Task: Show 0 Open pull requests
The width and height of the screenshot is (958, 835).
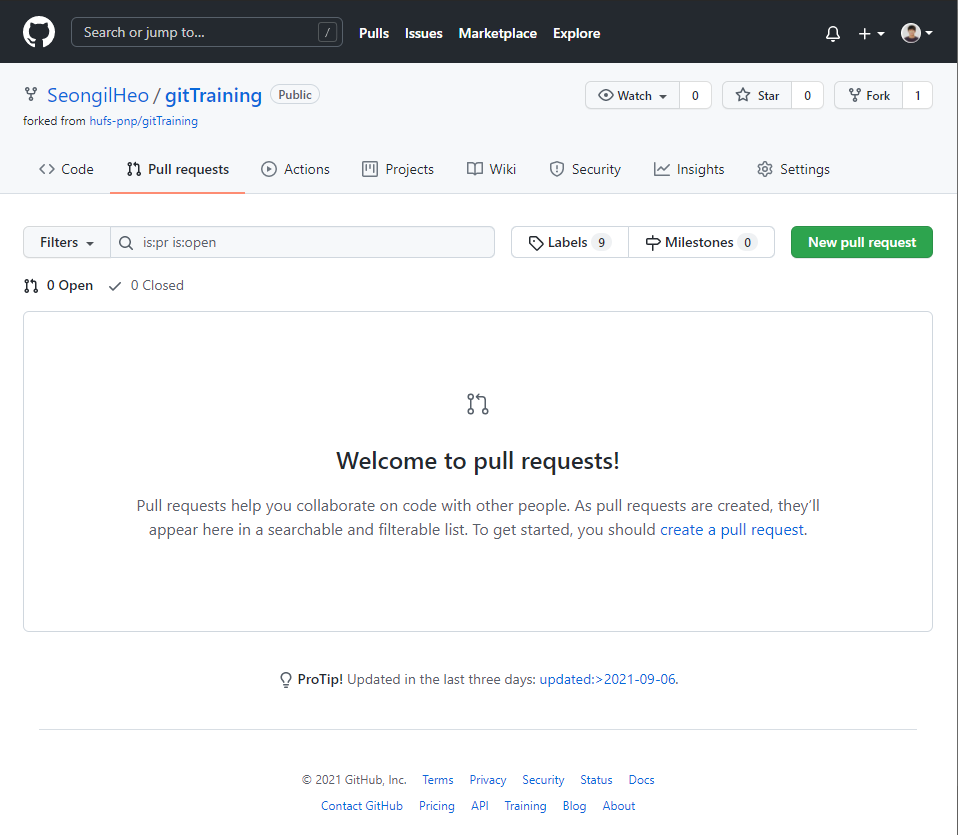Action: click(59, 285)
